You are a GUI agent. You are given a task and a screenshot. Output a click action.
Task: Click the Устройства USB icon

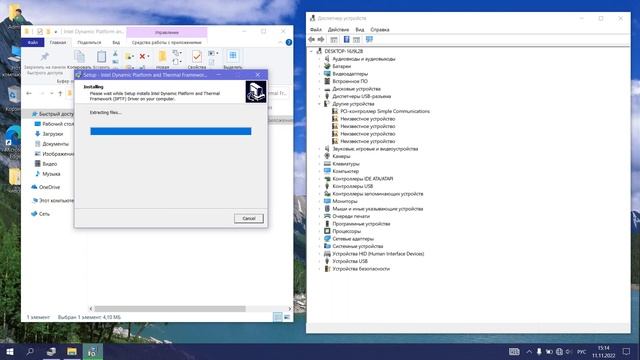coord(327,261)
